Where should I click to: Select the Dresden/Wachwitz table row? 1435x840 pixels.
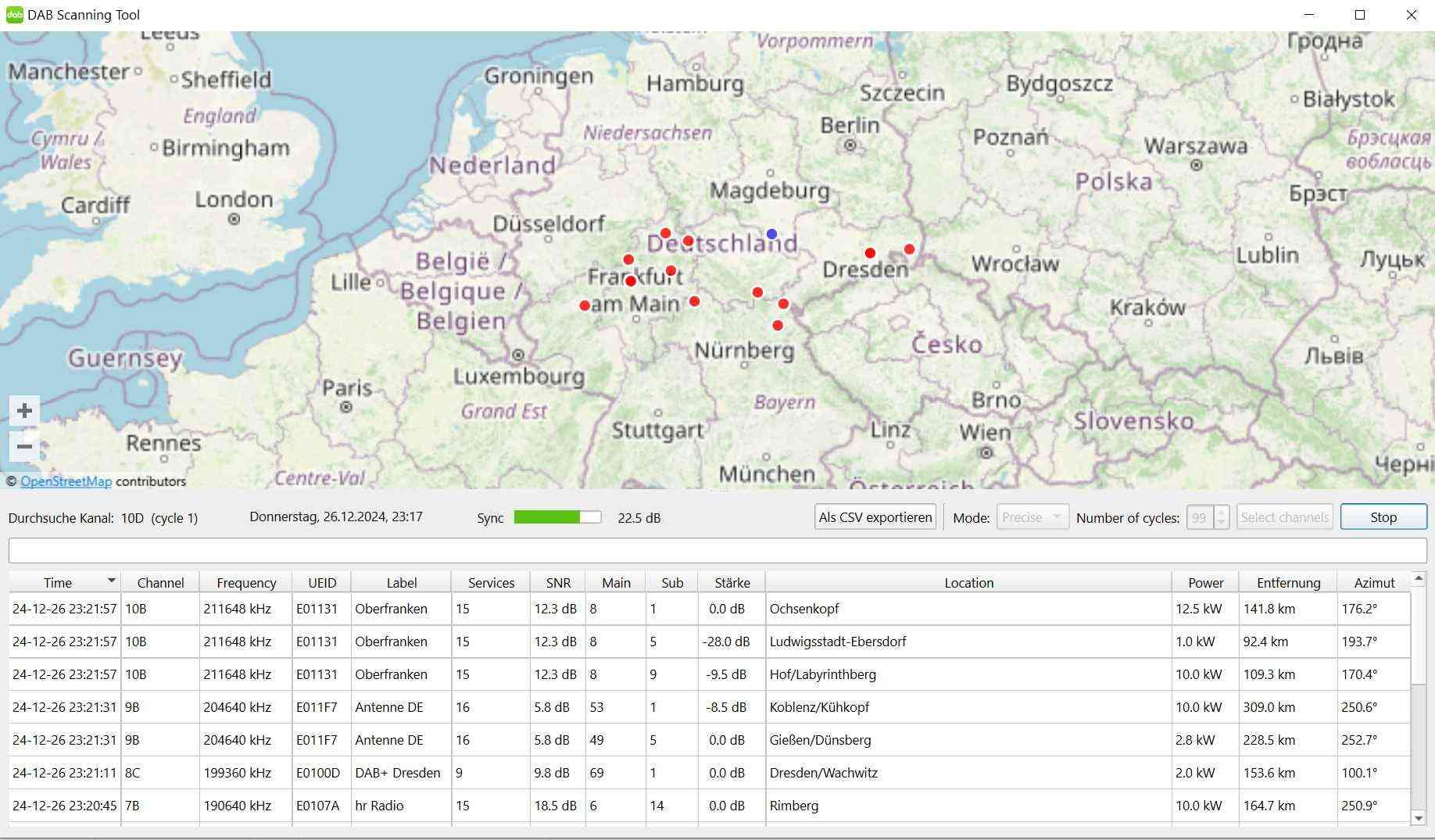pos(823,773)
